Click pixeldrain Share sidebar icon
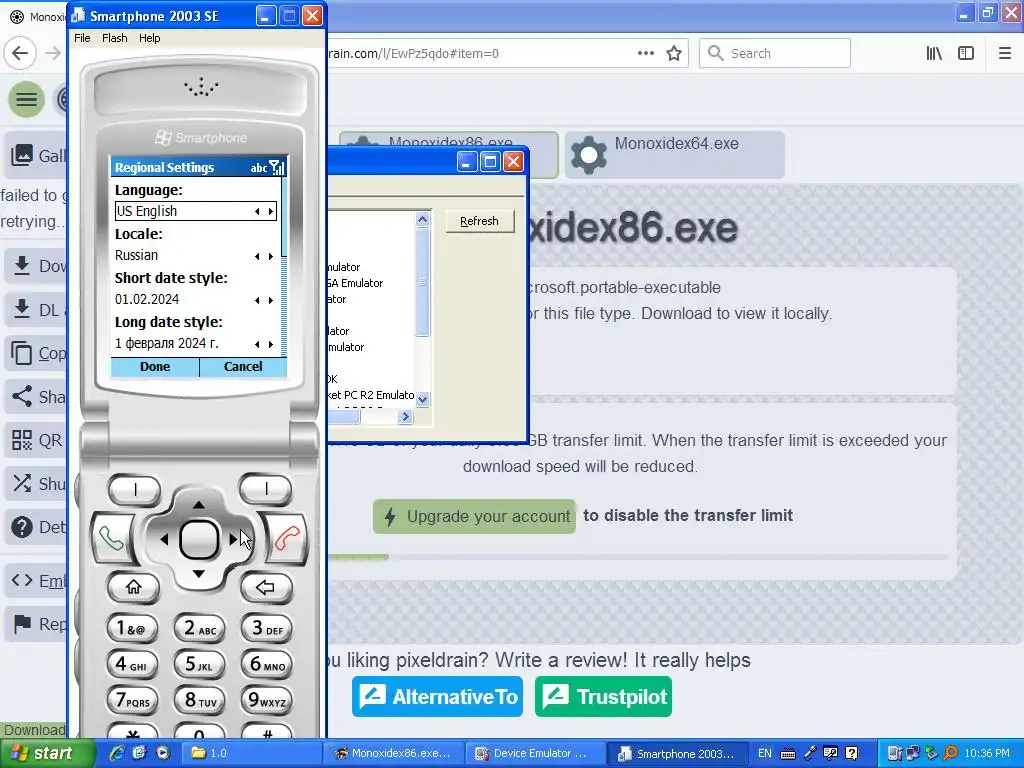 tap(22, 396)
